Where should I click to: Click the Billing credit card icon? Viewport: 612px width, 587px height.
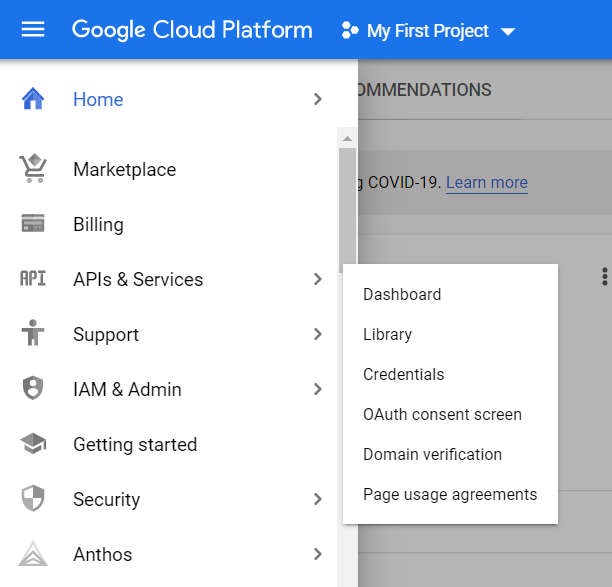point(33,224)
